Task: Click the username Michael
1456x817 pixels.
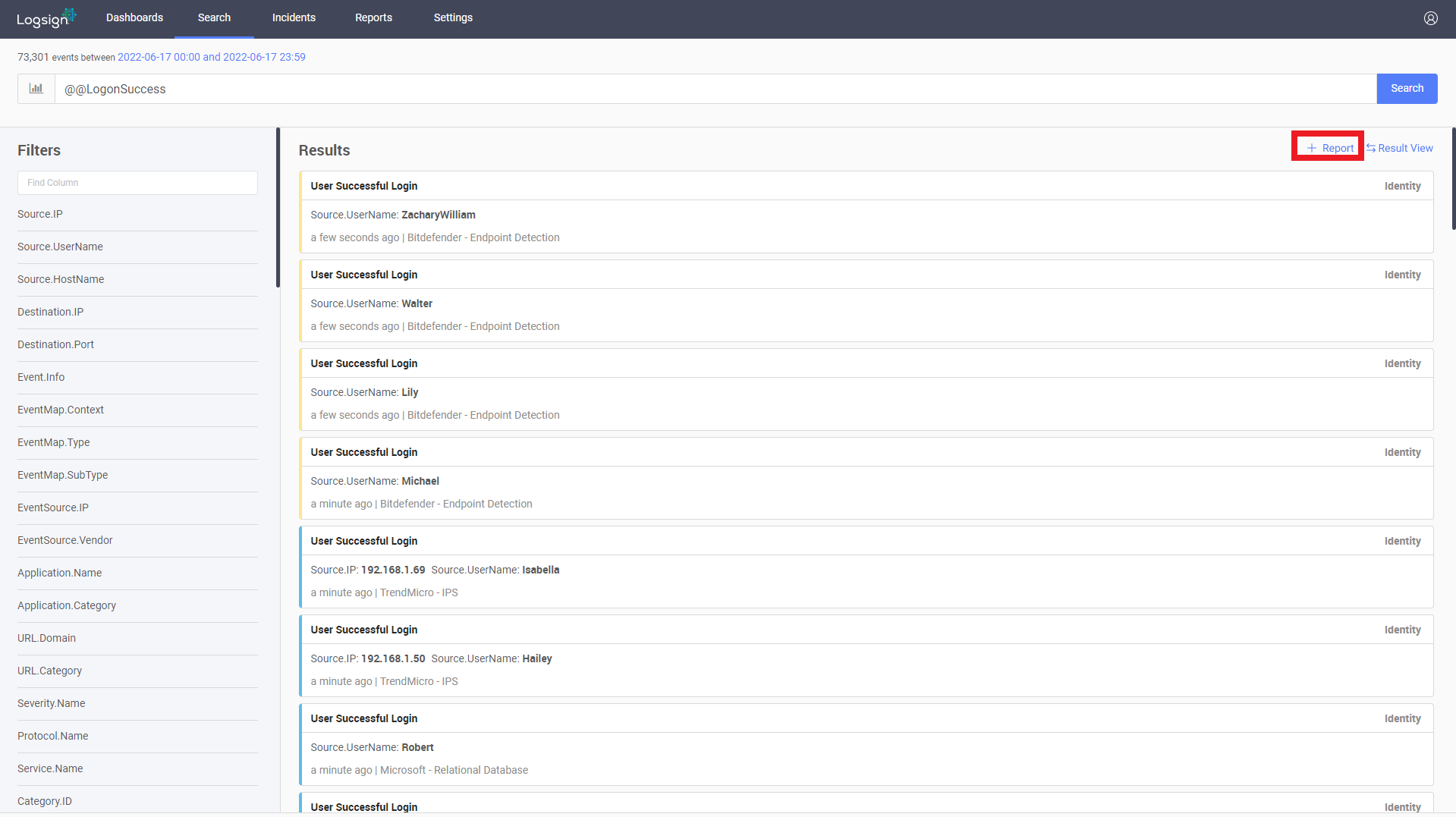Action: click(420, 481)
